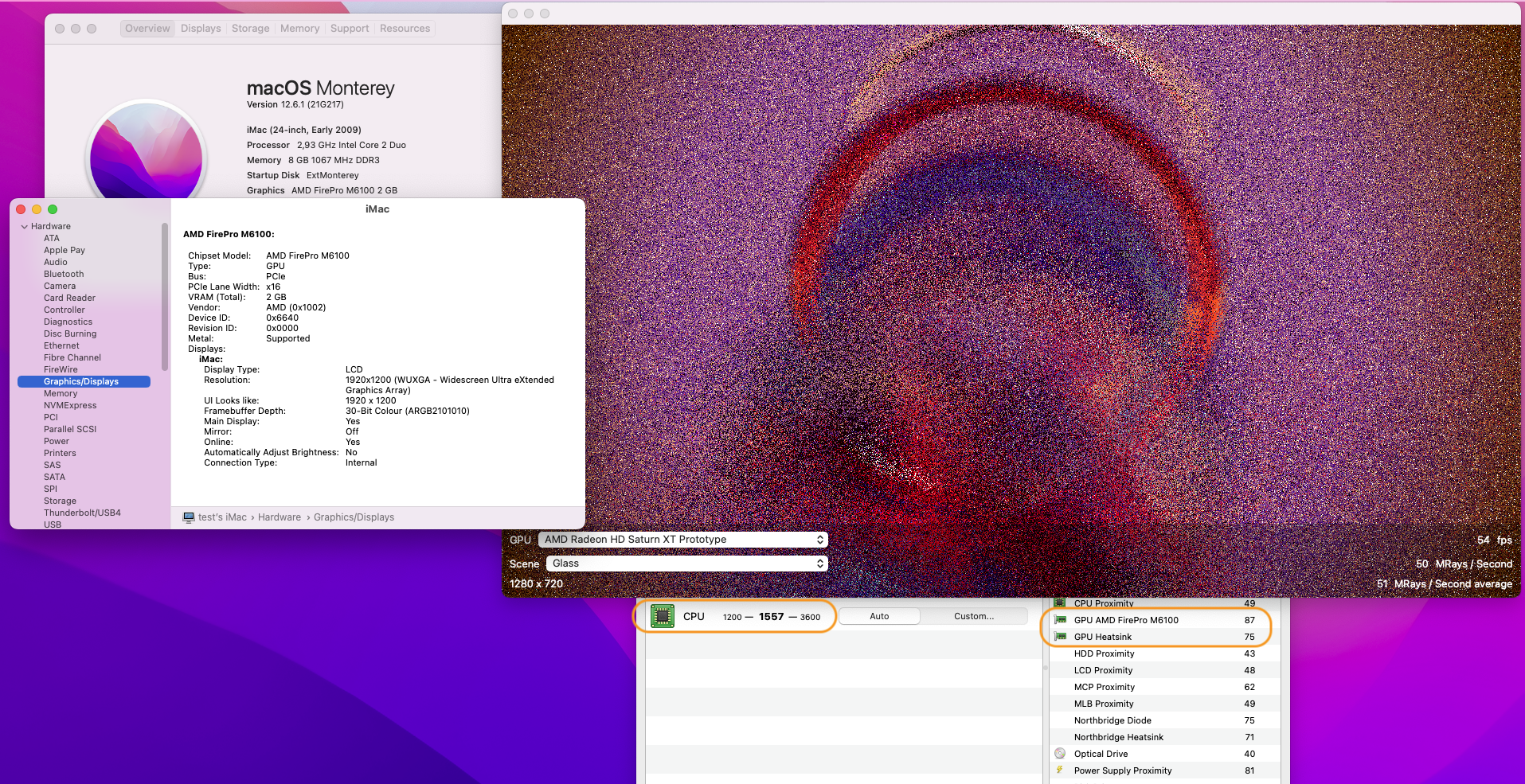Select the Optical Drive sensor label
Image resolution: width=1525 pixels, height=784 pixels.
[1101, 754]
